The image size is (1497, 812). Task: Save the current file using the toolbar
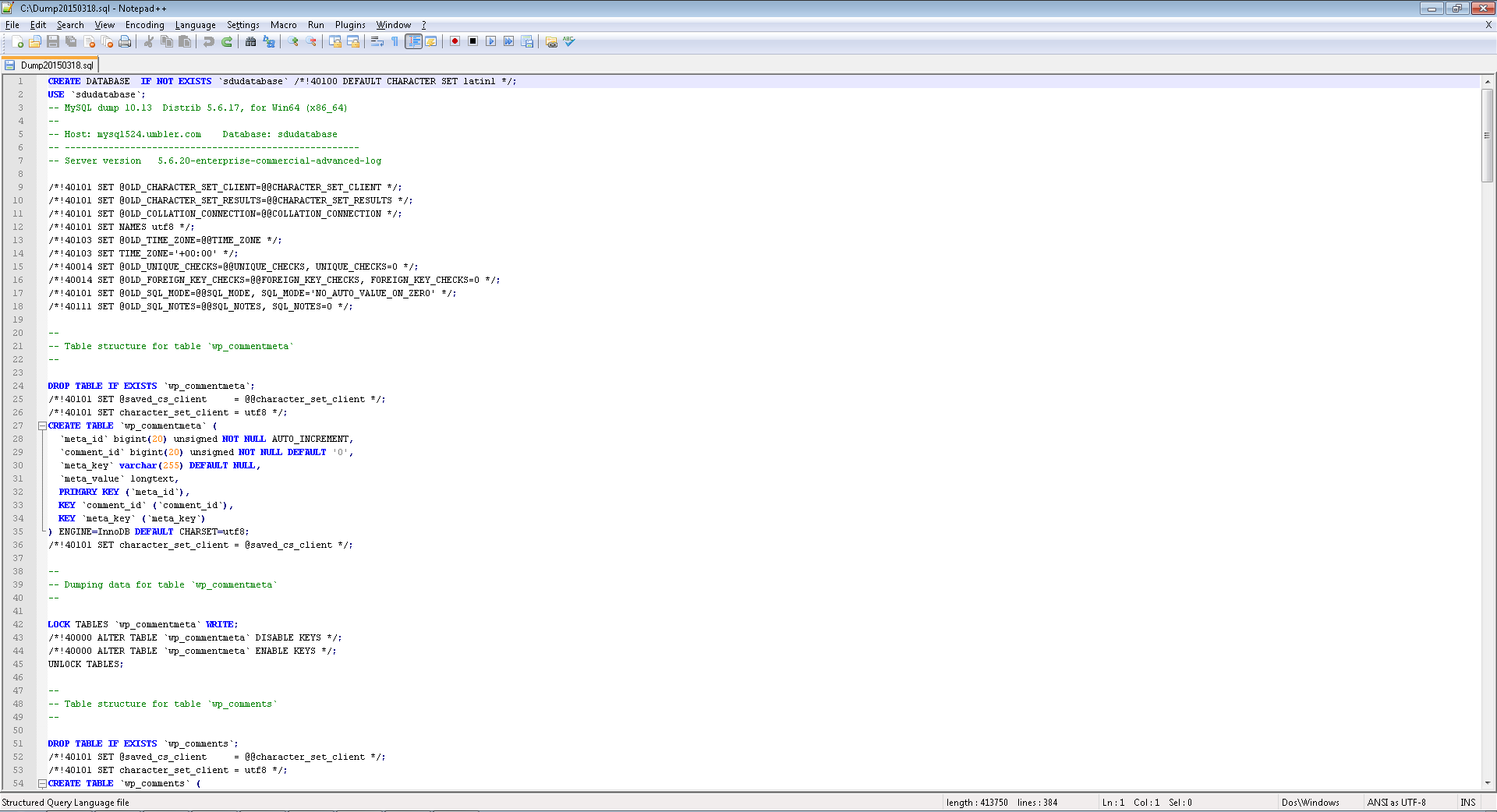coord(53,41)
